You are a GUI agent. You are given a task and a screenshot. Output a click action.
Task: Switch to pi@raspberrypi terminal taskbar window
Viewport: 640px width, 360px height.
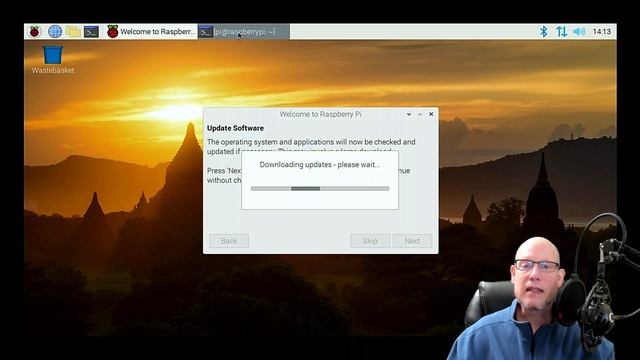(x=244, y=31)
